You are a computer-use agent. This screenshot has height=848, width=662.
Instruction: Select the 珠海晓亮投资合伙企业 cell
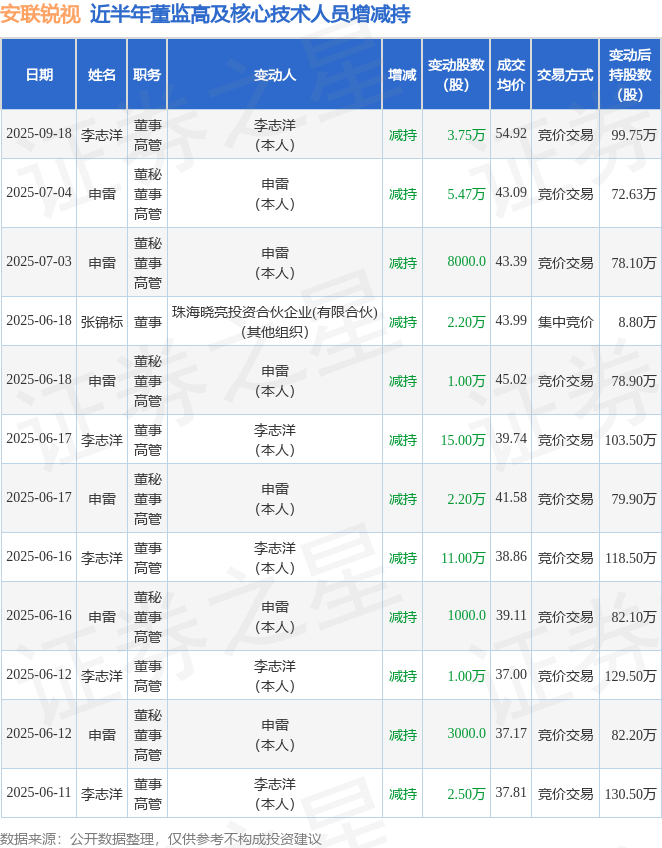pos(275,322)
